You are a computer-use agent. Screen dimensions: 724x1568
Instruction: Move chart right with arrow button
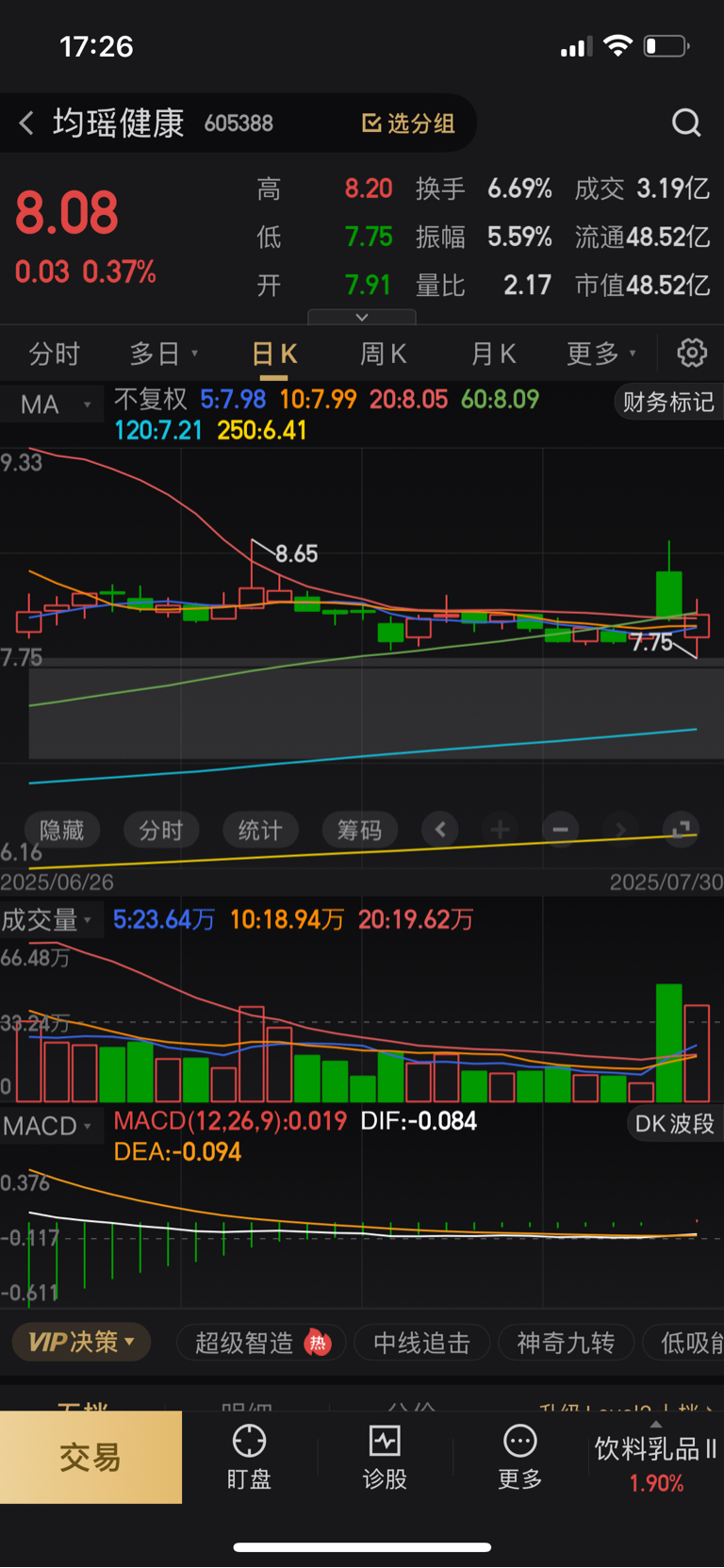[x=620, y=830]
